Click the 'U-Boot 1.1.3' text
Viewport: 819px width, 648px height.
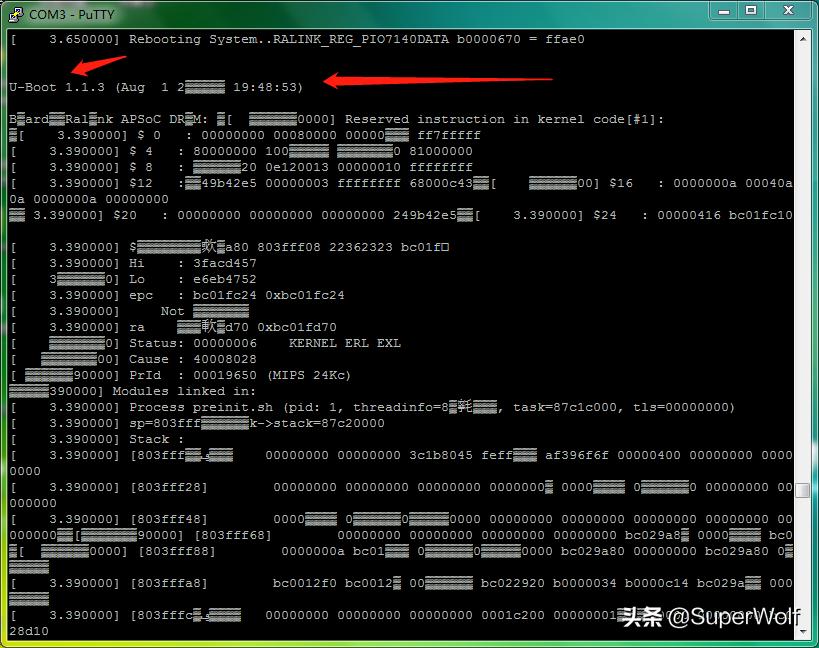pyautogui.click(x=57, y=87)
